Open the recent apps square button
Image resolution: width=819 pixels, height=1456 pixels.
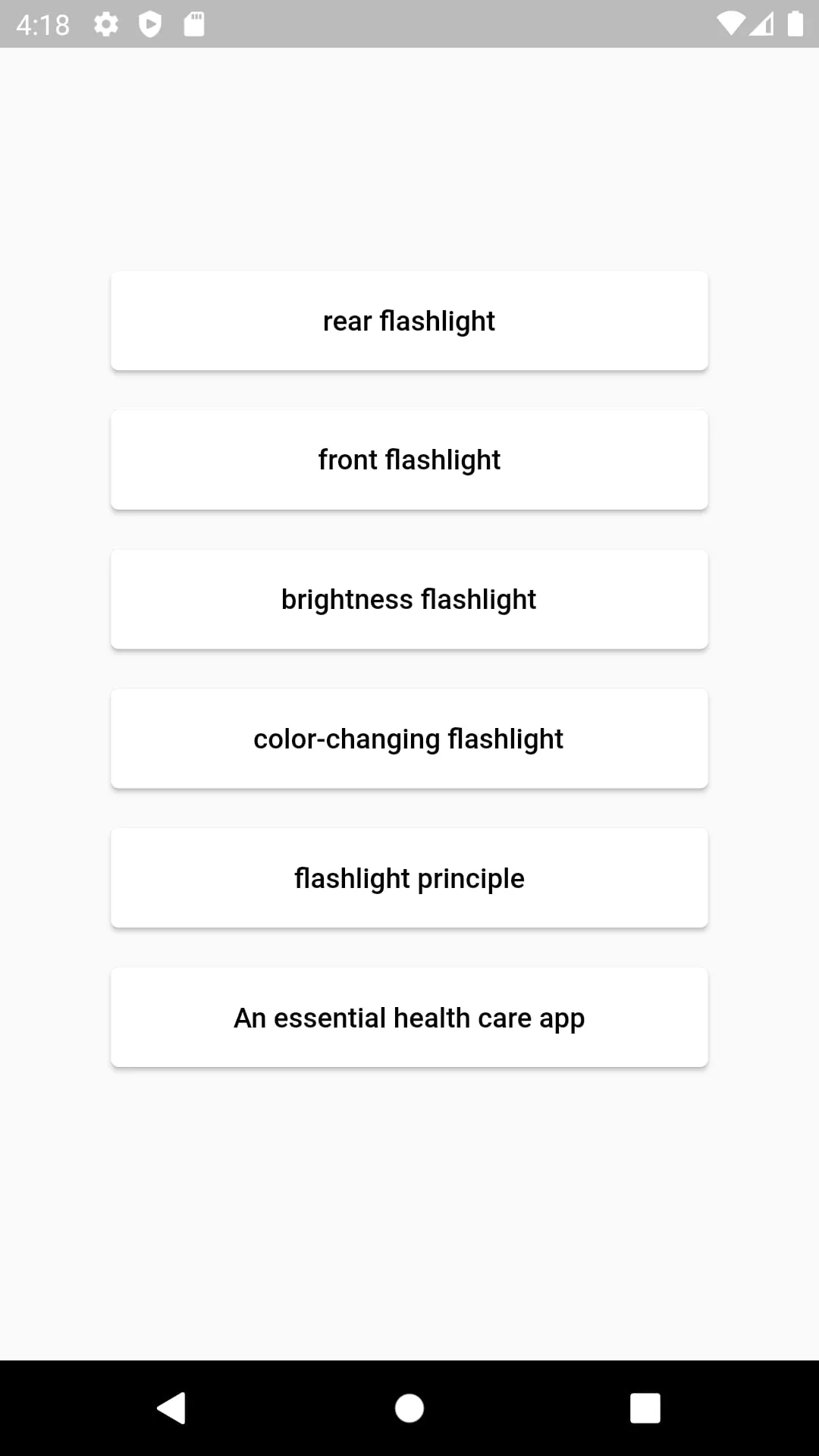tap(645, 1407)
